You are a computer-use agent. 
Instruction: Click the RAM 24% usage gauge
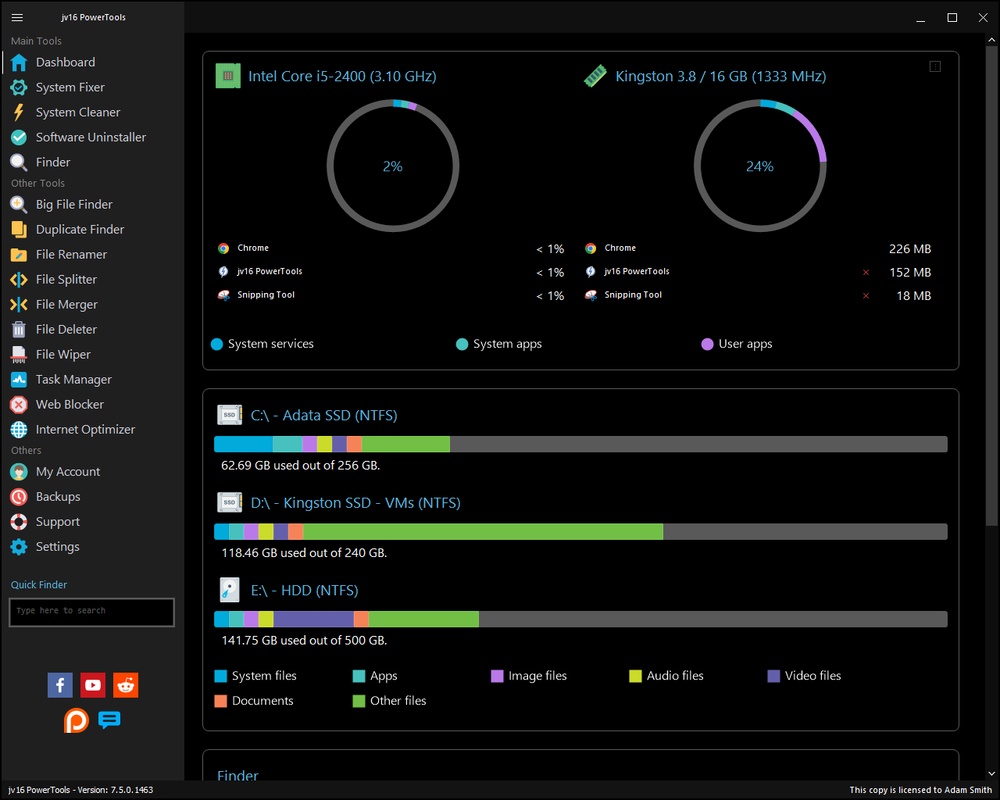pyautogui.click(x=760, y=166)
